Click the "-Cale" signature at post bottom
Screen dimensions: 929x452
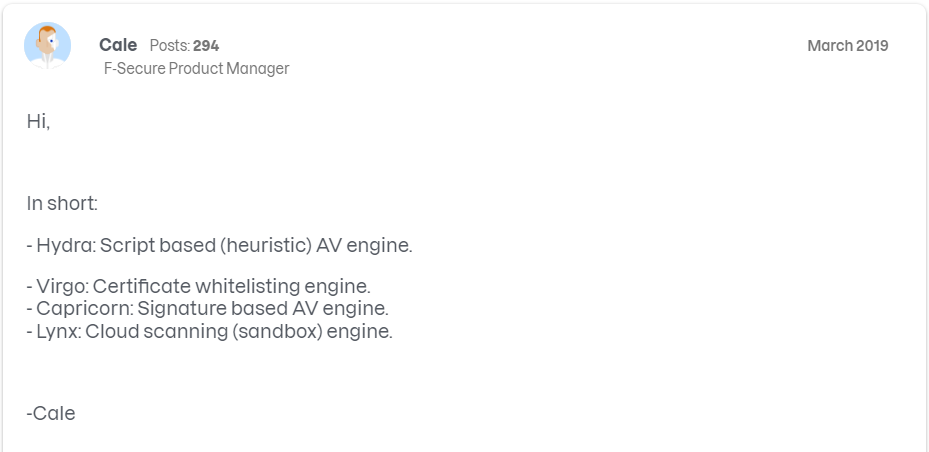point(51,413)
